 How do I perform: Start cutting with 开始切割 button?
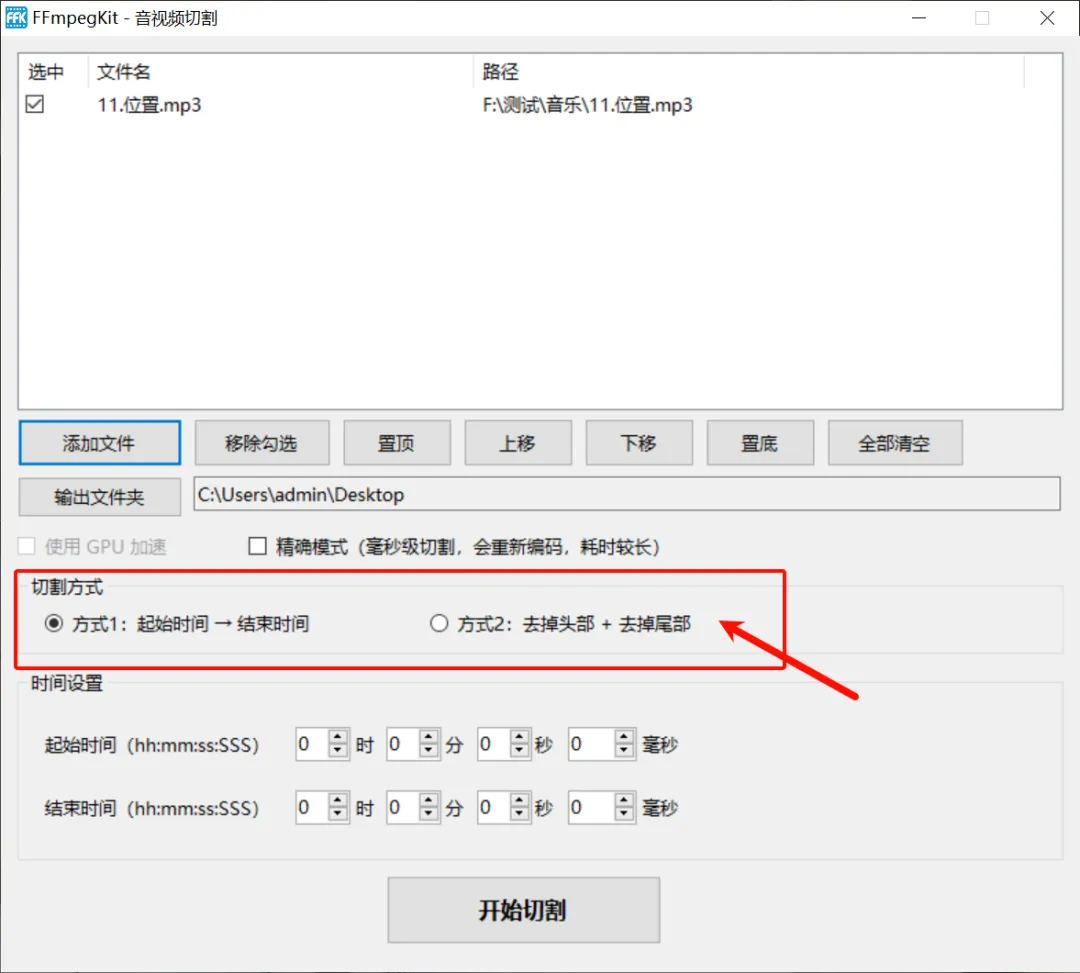click(523, 910)
